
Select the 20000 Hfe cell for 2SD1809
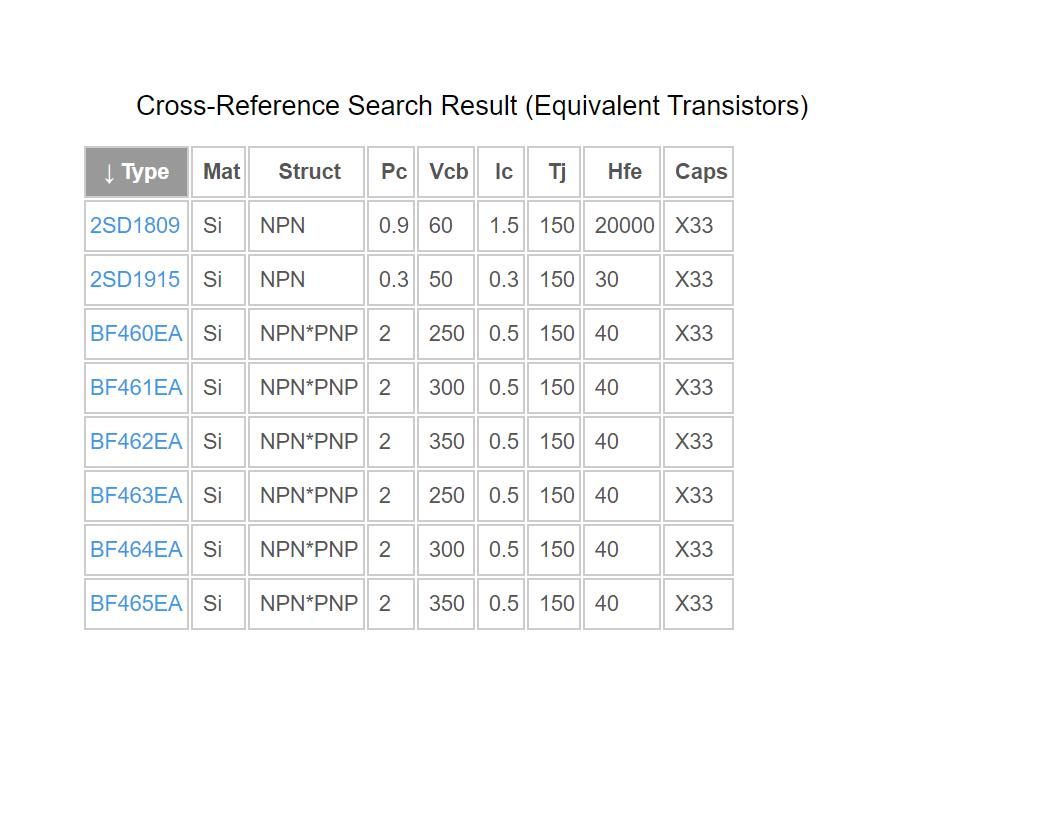(x=622, y=225)
